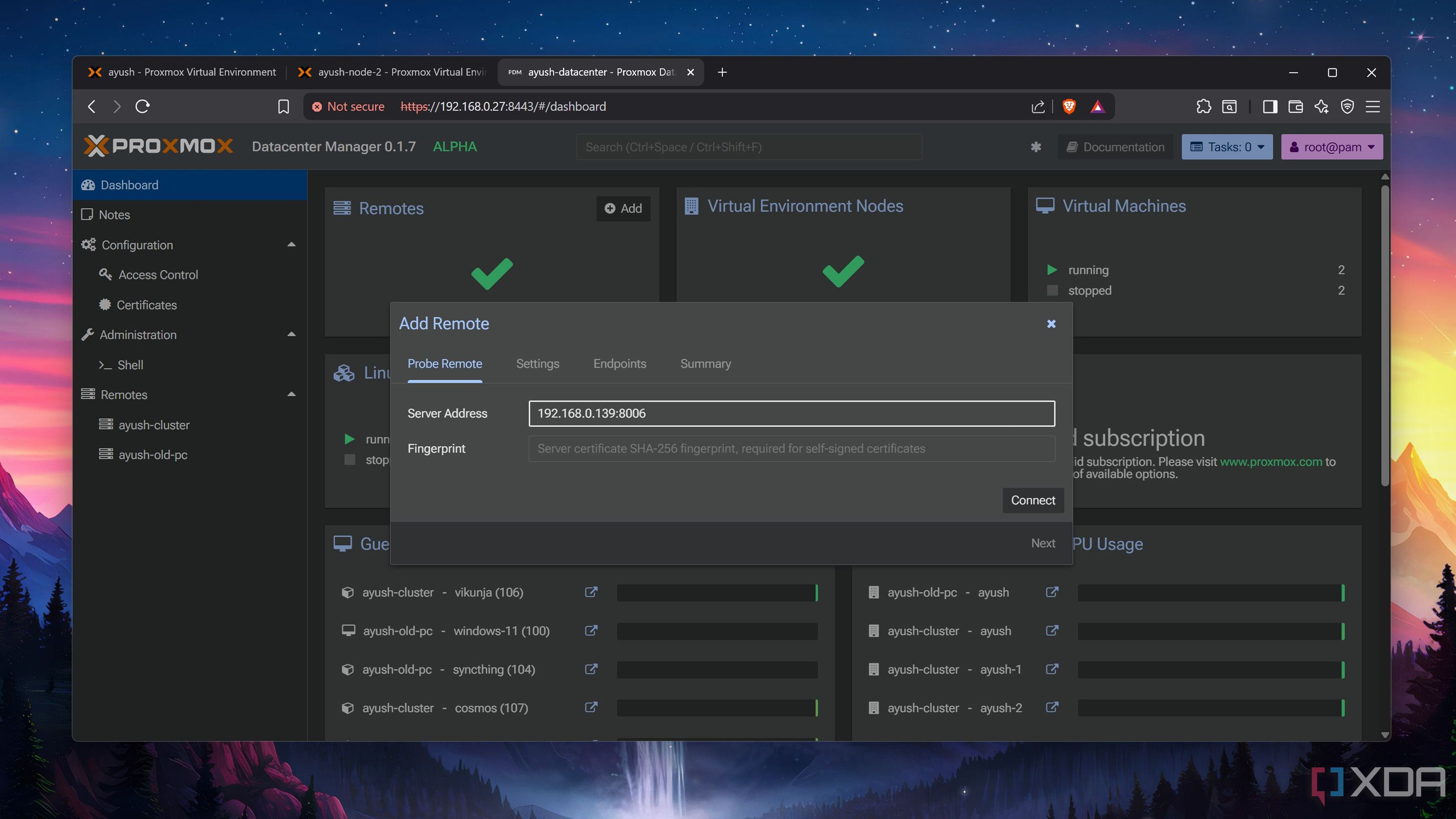Open the browser hamburger menu
Viewport: 1456px width, 819px height.
(x=1373, y=106)
